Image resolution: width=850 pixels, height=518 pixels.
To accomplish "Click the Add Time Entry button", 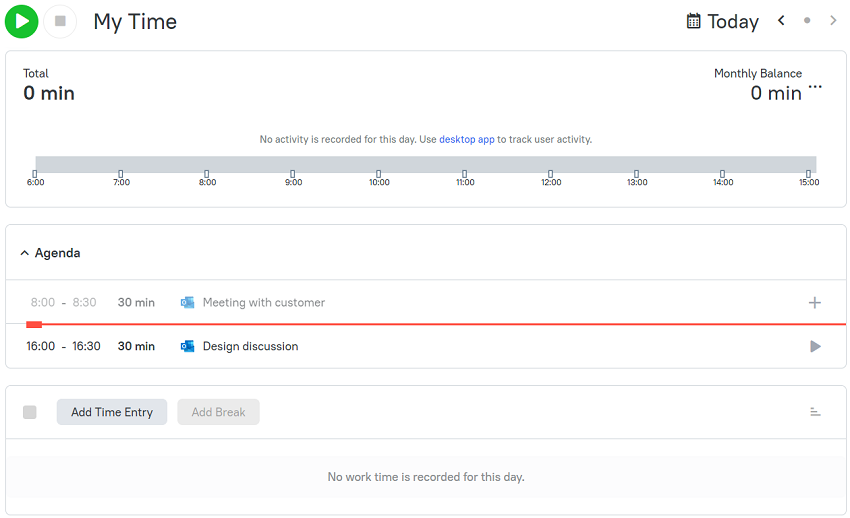I will [x=112, y=412].
